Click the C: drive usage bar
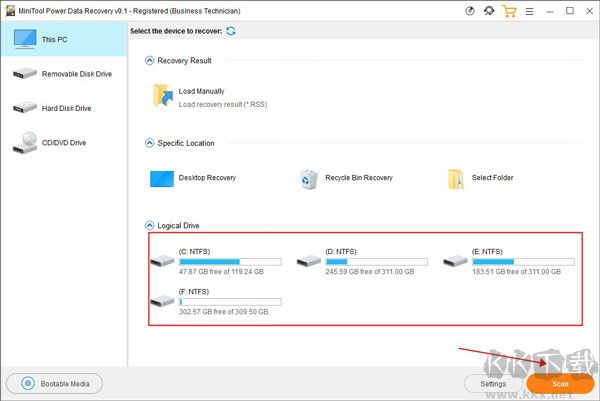 click(x=230, y=262)
